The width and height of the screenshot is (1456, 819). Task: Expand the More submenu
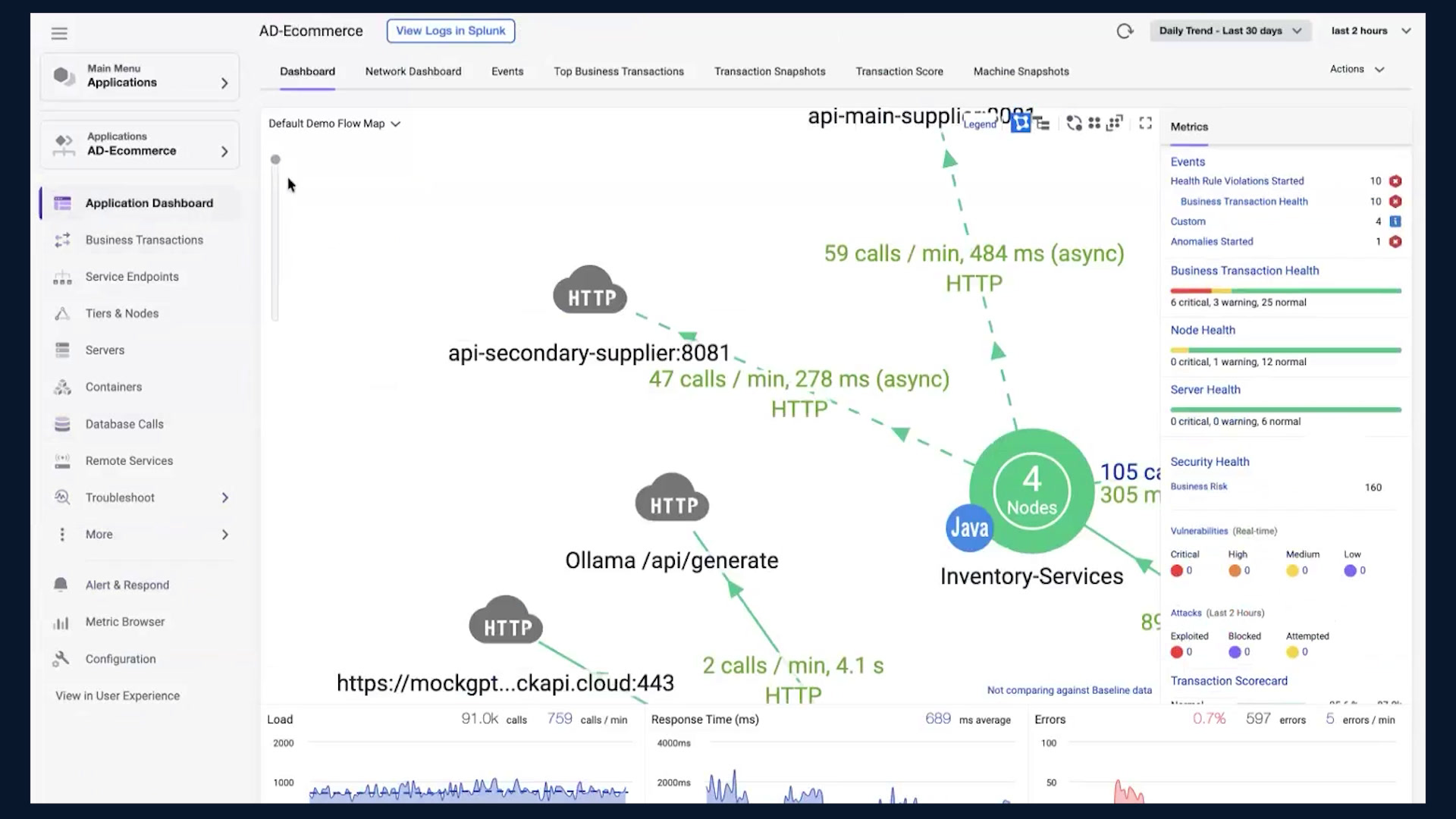(224, 535)
